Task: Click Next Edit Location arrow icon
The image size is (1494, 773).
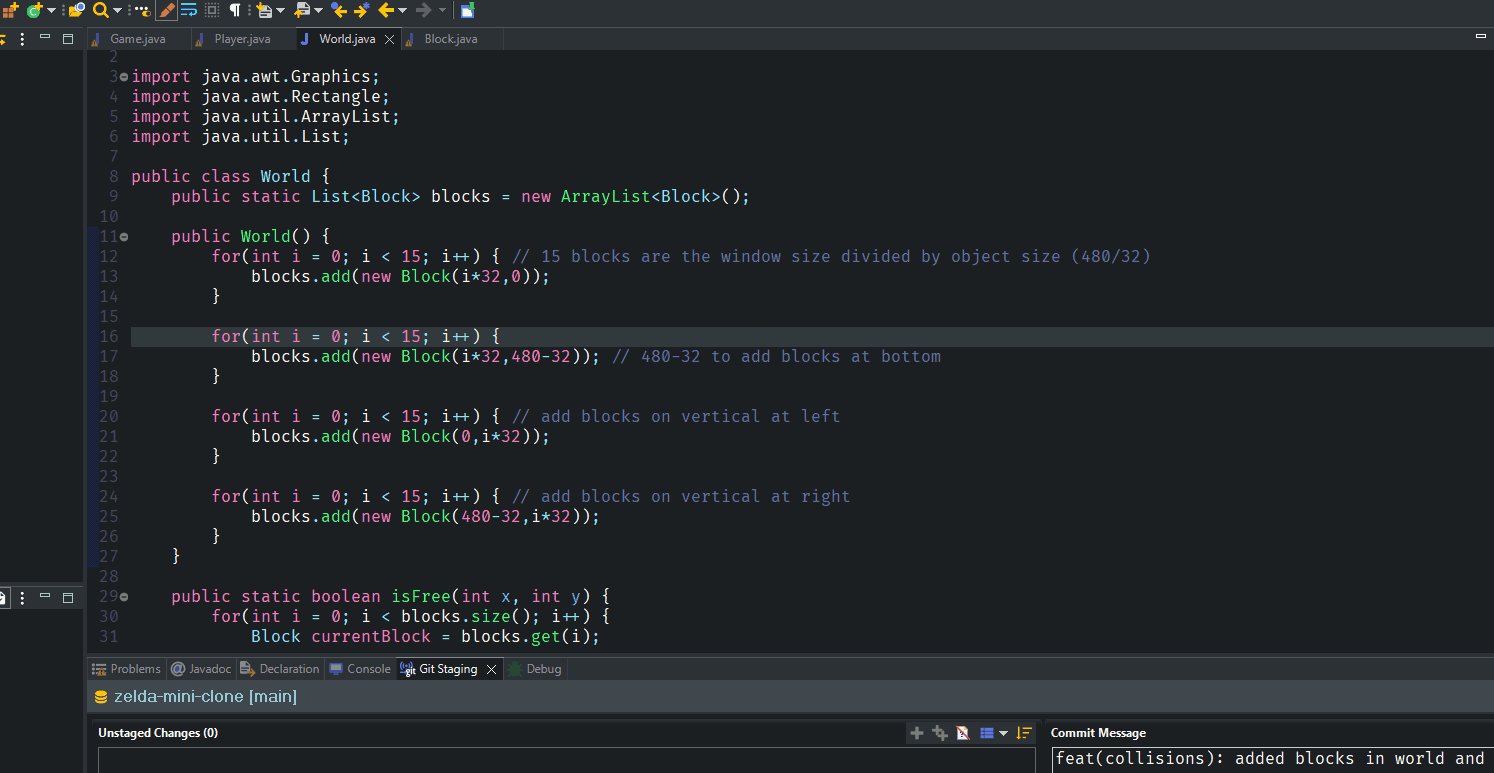Action: (362, 10)
